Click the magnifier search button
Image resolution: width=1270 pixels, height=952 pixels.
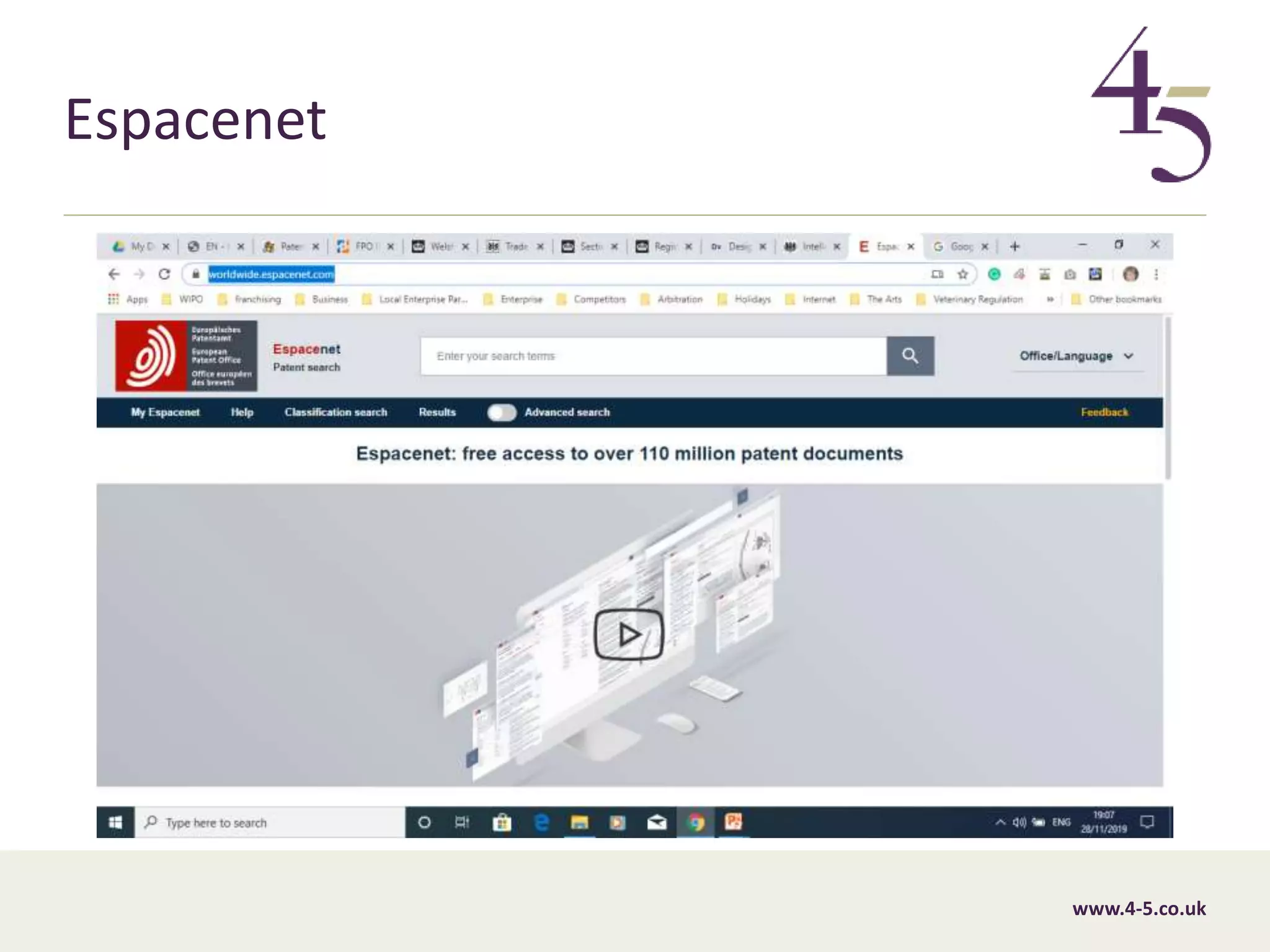[x=910, y=356]
